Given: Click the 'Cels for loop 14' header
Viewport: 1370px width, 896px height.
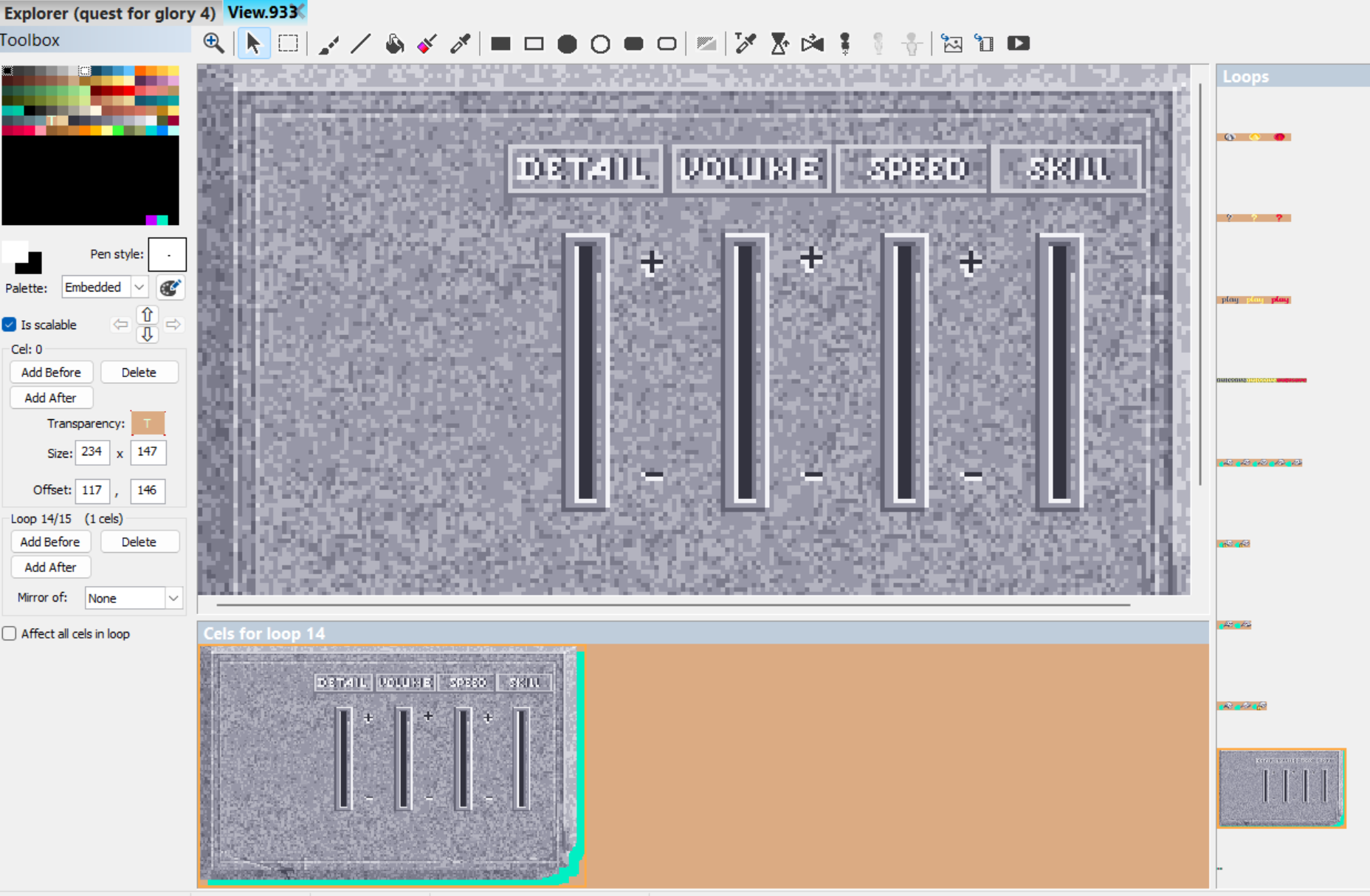Looking at the screenshot, I should pos(703,633).
